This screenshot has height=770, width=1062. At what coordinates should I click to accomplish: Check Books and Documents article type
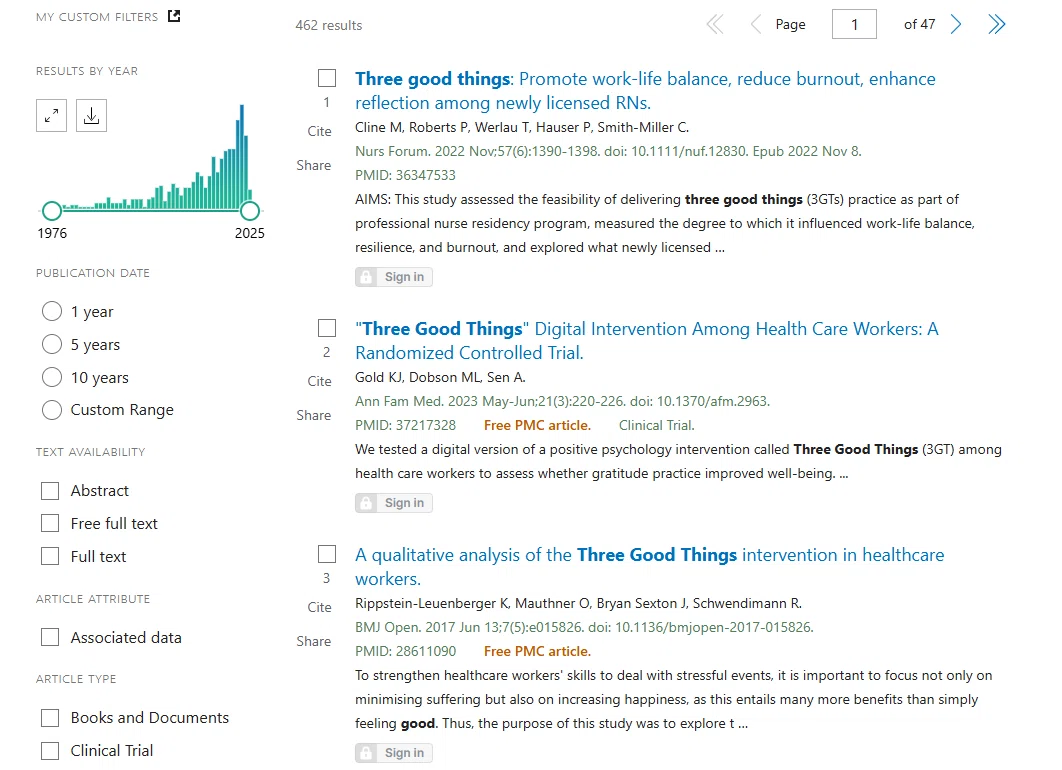pos(50,718)
